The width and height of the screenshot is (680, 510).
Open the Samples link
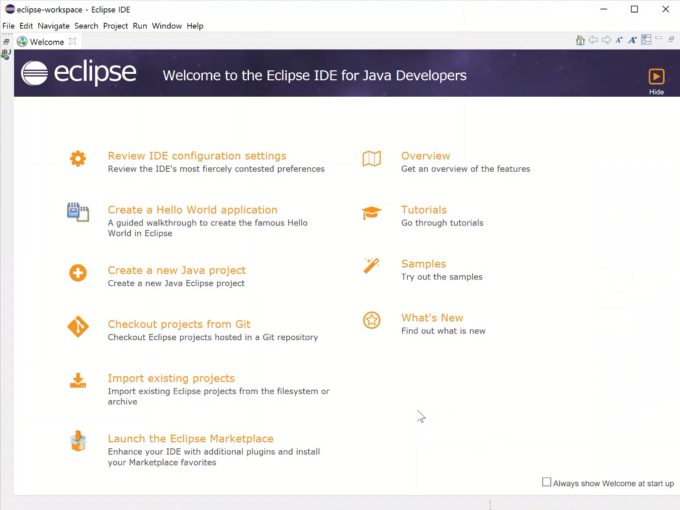pos(423,264)
